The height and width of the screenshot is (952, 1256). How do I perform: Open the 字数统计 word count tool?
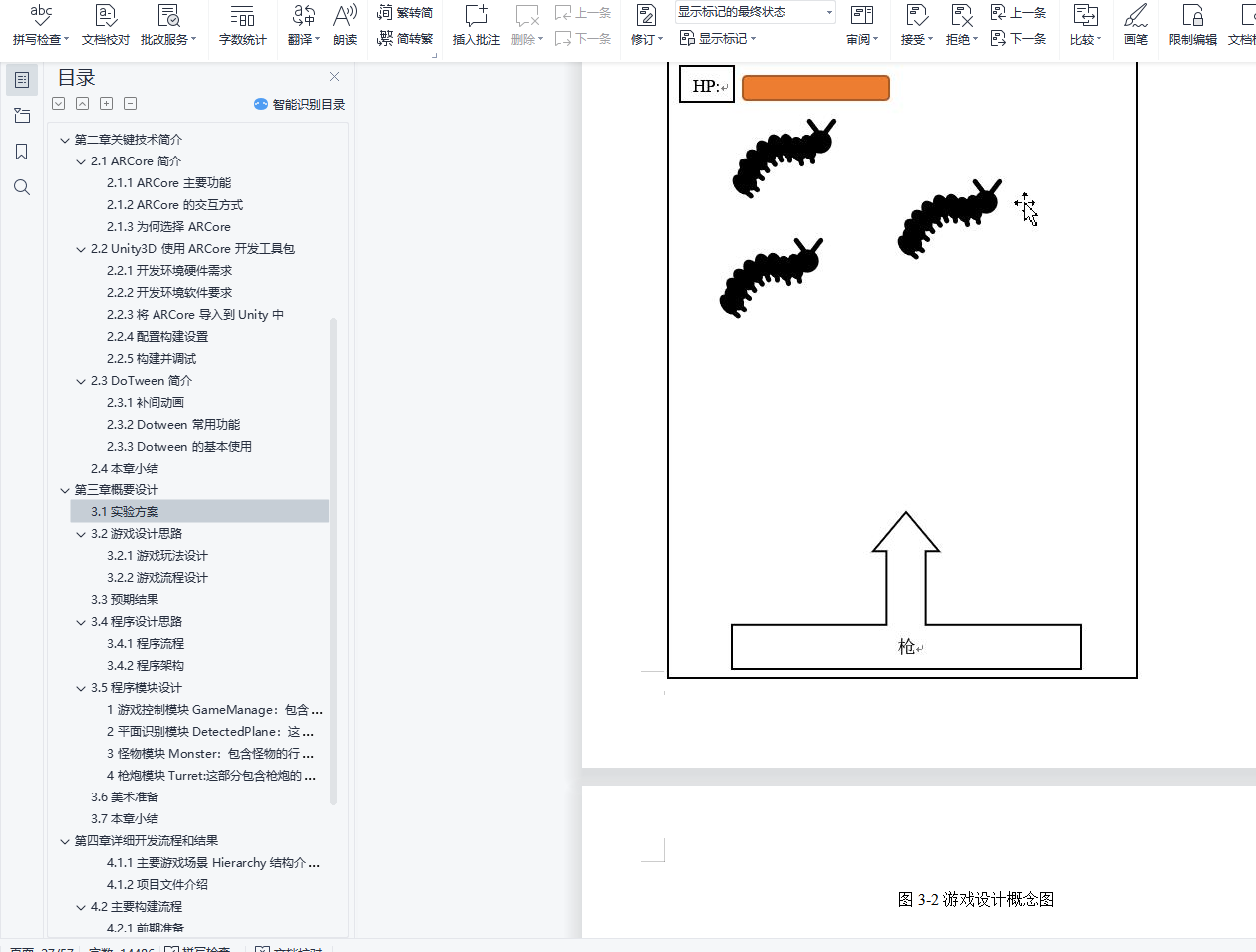click(242, 25)
